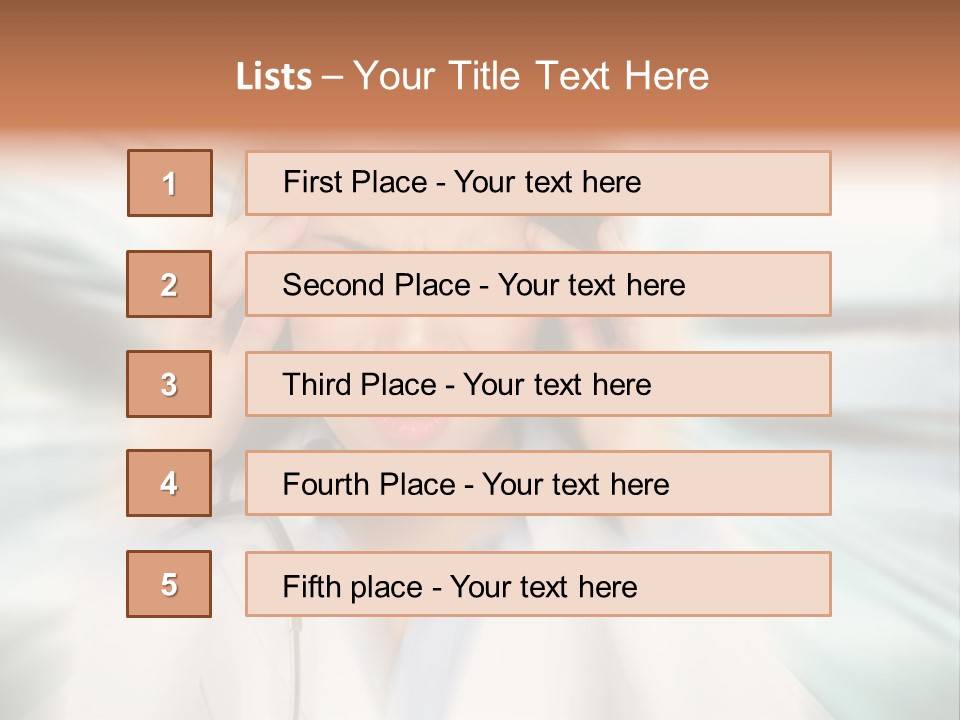Select the number 2 box
This screenshot has height=720, width=960.
169,284
